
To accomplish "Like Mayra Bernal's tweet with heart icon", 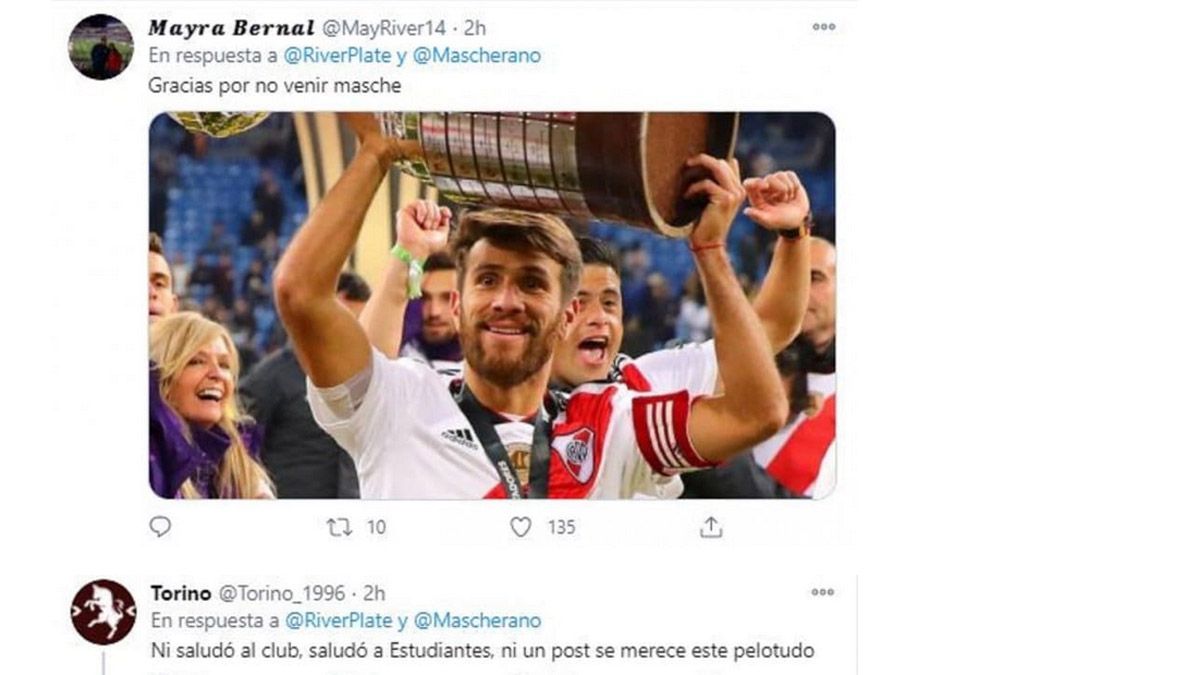I will (x=521, y=526).
